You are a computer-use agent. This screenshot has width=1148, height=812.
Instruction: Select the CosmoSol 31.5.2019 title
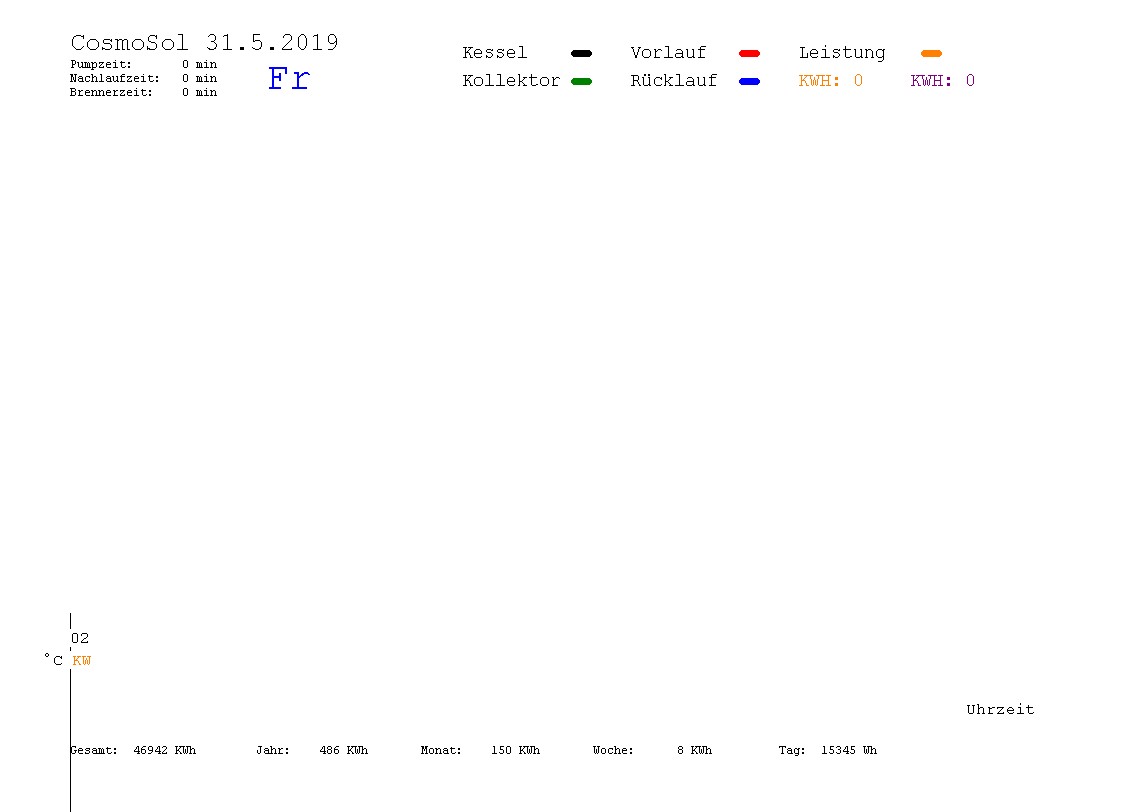pos(204,42)
